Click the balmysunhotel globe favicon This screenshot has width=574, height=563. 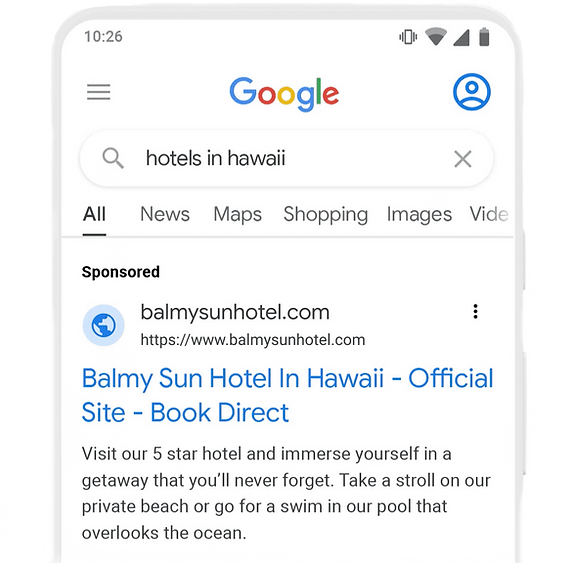pyautogui.click(x=104, y=325)
